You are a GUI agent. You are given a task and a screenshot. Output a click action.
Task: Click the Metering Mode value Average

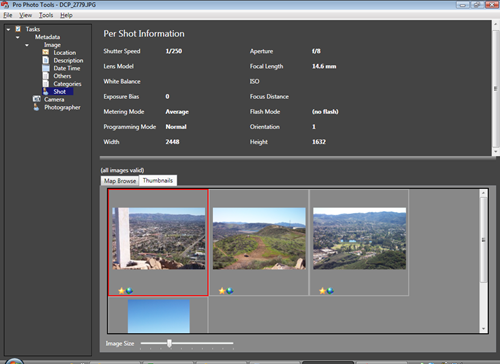click(177, 112)
